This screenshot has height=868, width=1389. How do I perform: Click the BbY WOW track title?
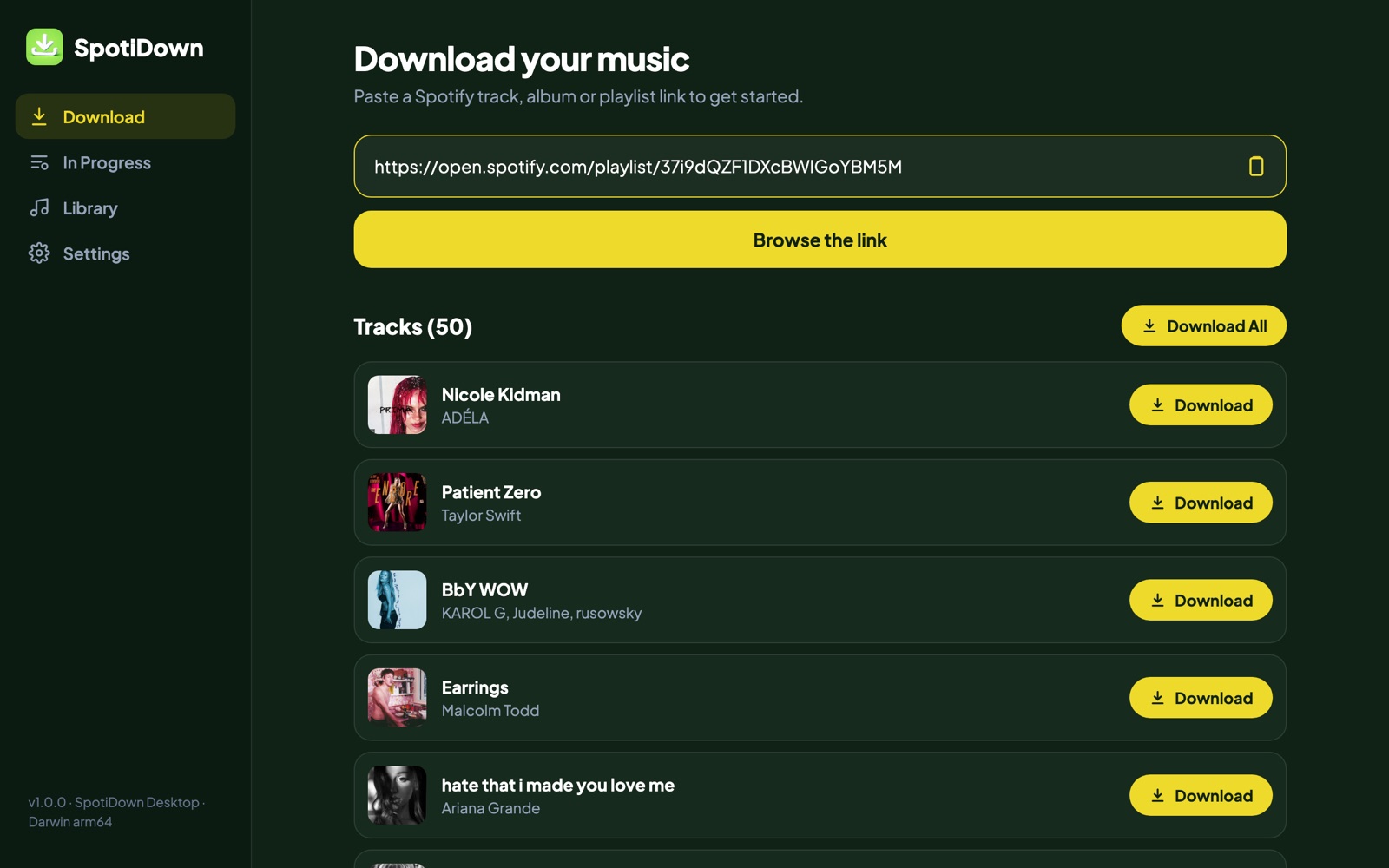pos(484,589)
